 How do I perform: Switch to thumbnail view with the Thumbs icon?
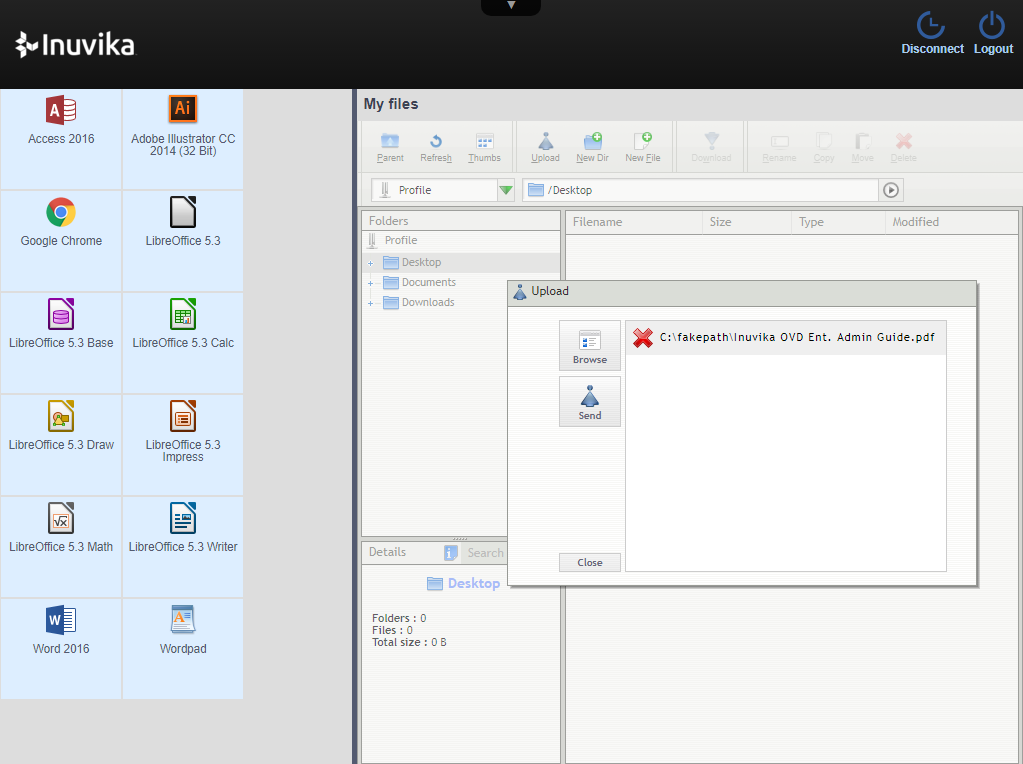(484, 146)
